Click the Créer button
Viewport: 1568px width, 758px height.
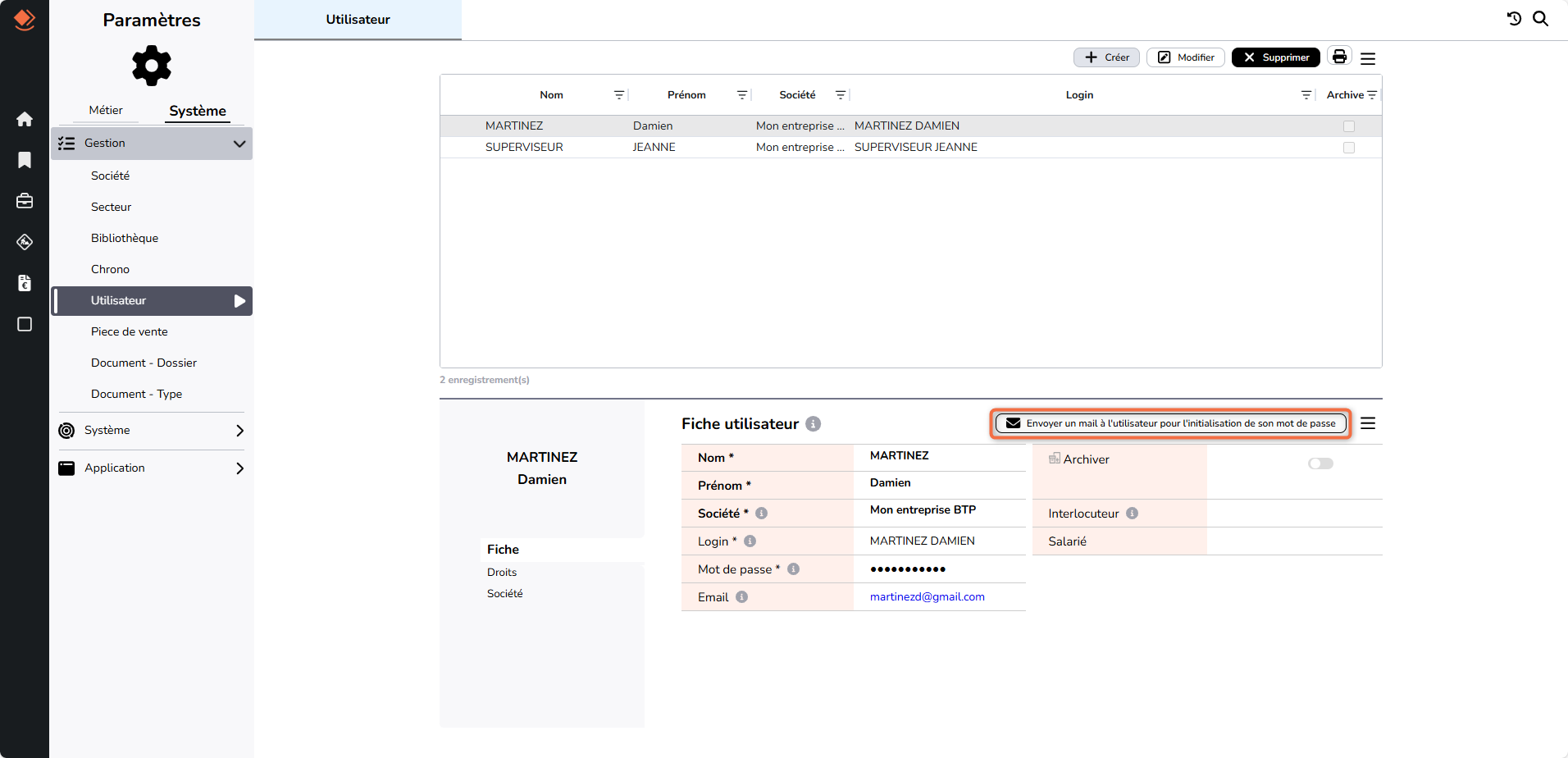(1105, 57)
